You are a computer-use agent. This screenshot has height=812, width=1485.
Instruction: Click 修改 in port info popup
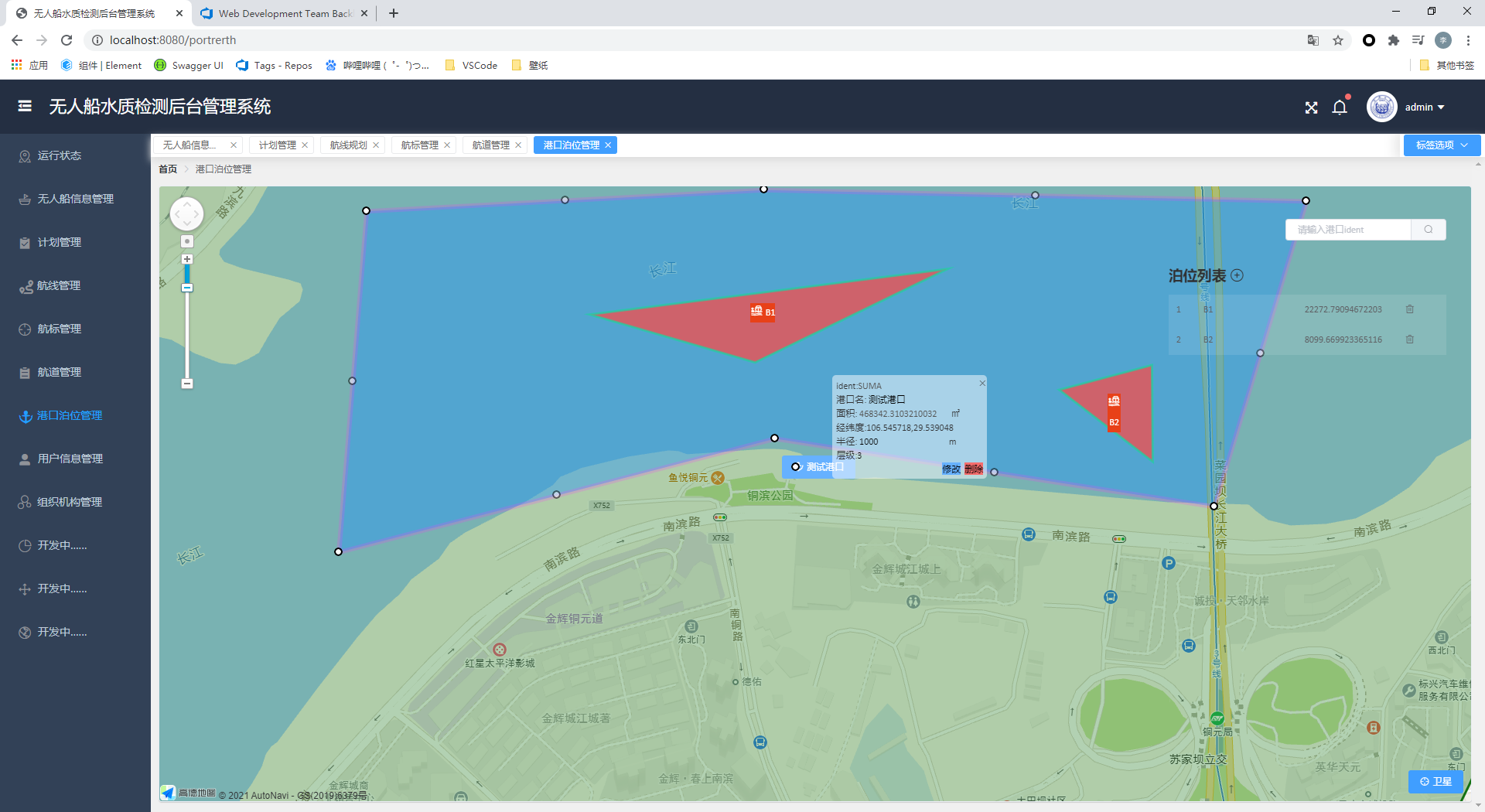(x=951, y=469)
